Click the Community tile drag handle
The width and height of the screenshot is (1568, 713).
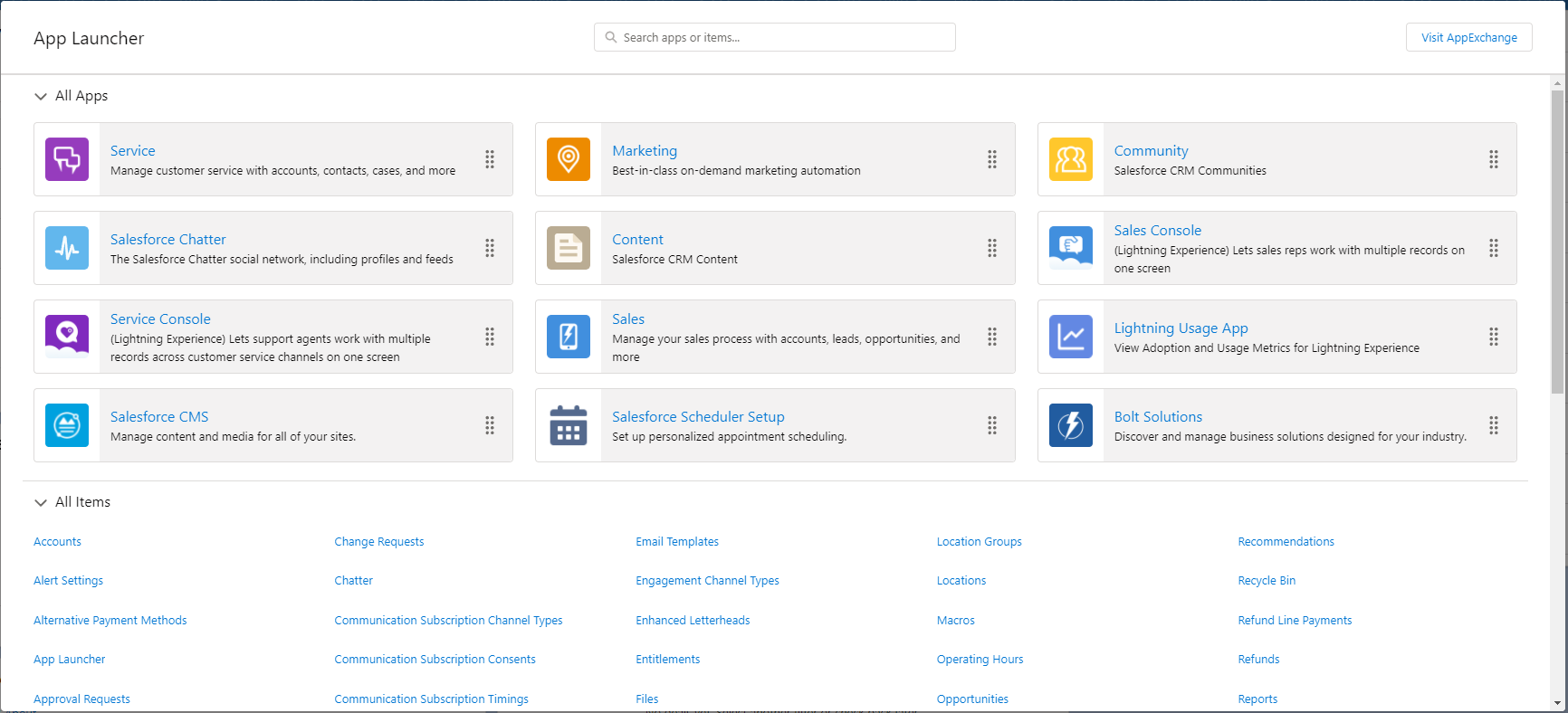[x=1494, y=159]
